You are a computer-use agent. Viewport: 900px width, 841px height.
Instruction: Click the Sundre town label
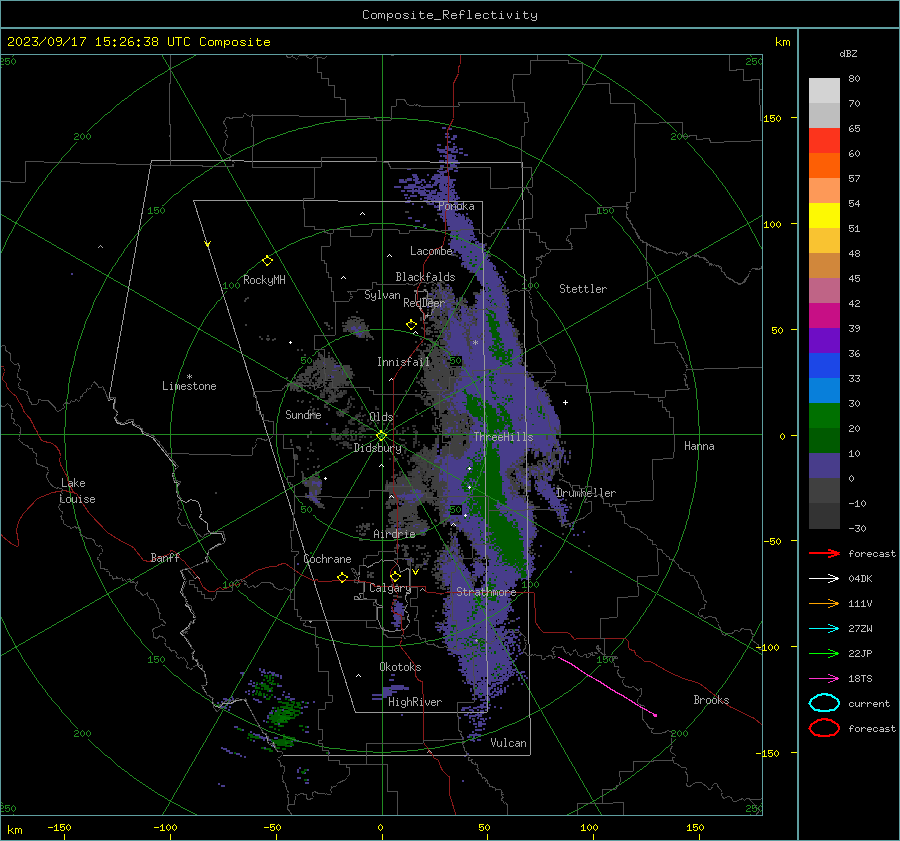[303, 414]
